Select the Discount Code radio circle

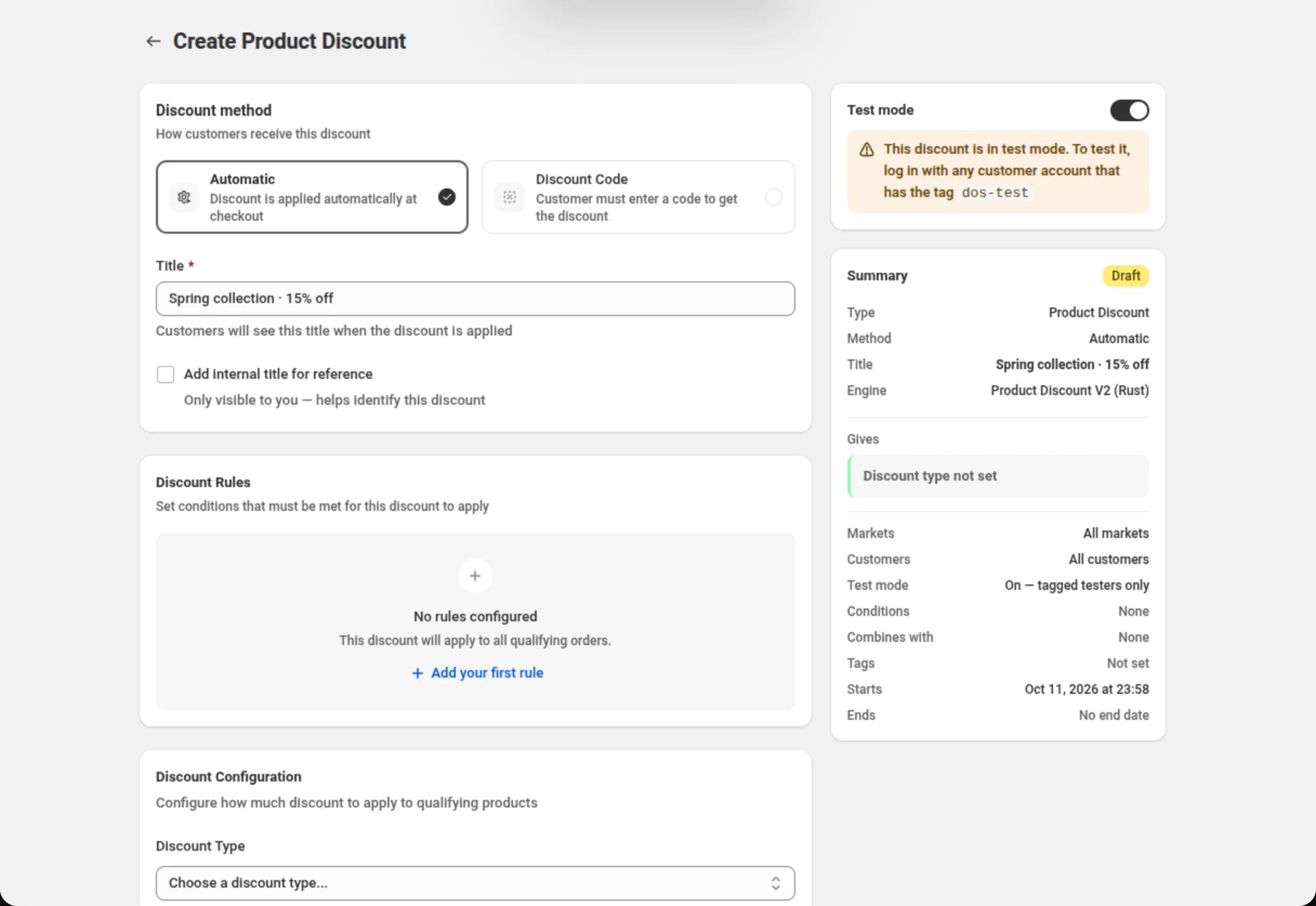coord(773,197)
